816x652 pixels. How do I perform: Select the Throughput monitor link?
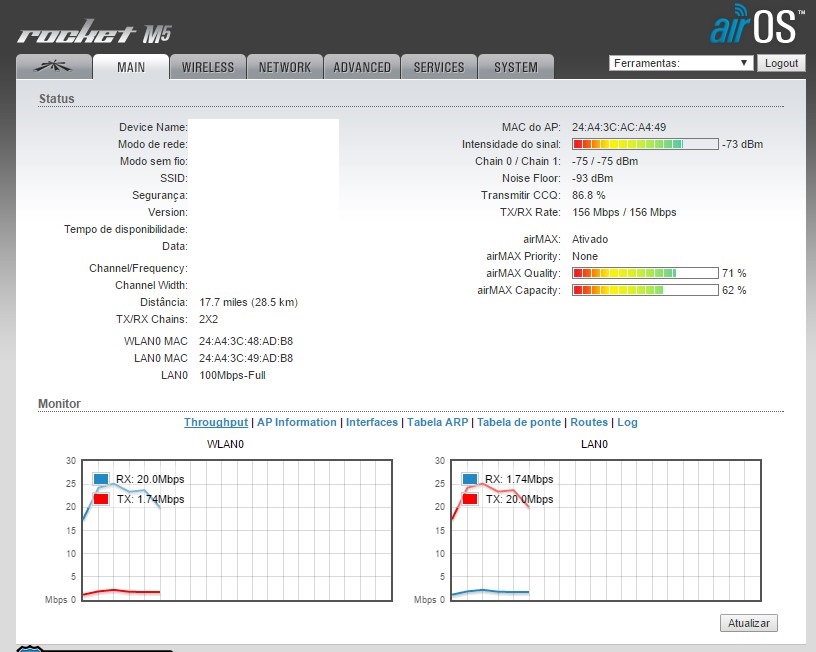(215, 422)
